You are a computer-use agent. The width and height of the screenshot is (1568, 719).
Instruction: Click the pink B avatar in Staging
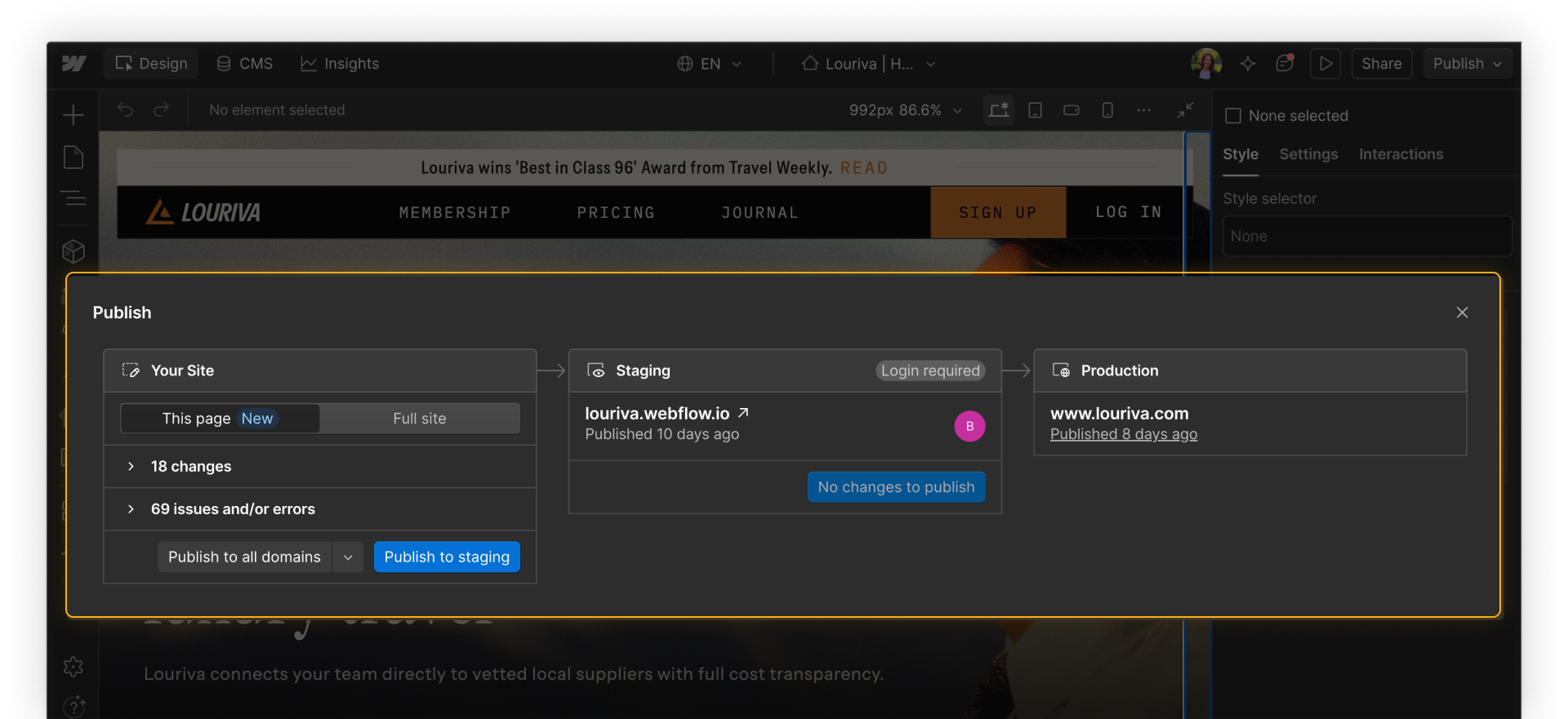[x=969, y=426]
